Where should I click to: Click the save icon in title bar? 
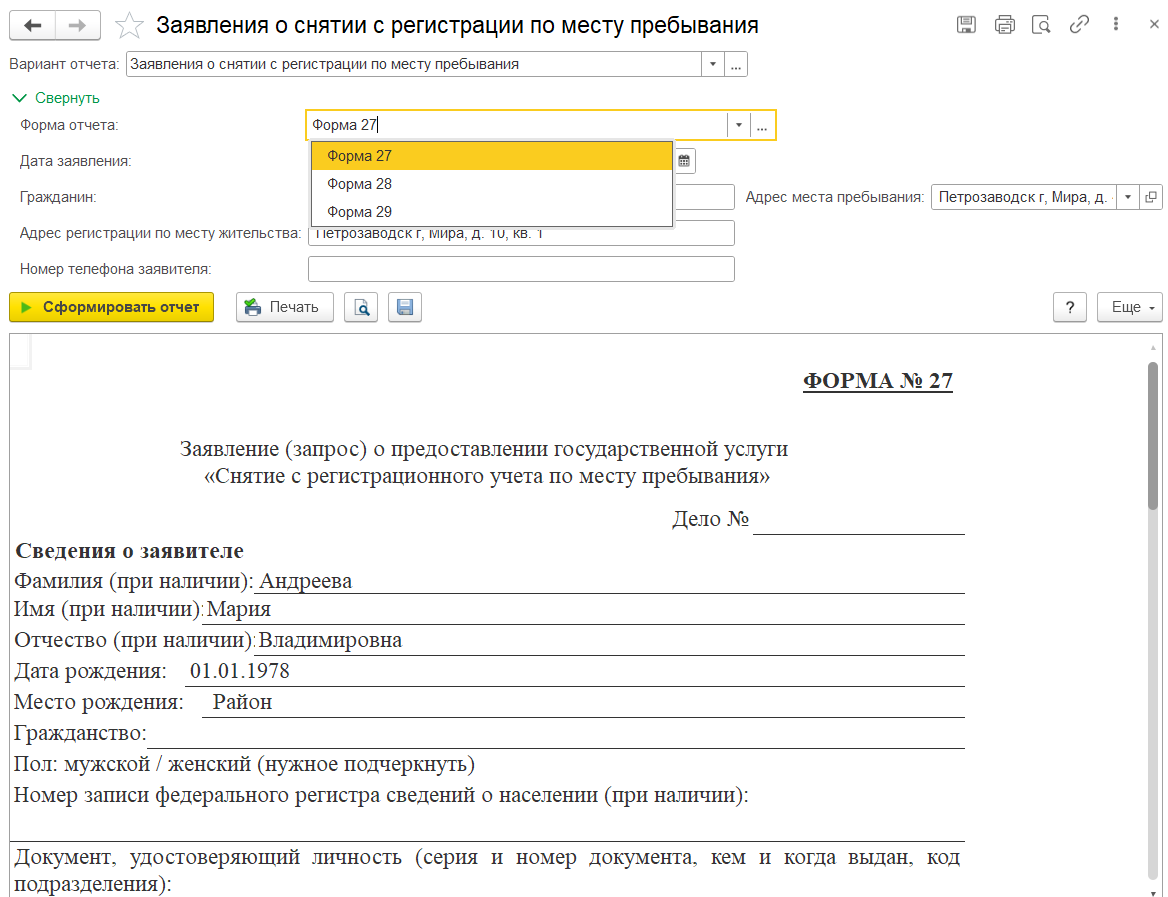[966, 25]
